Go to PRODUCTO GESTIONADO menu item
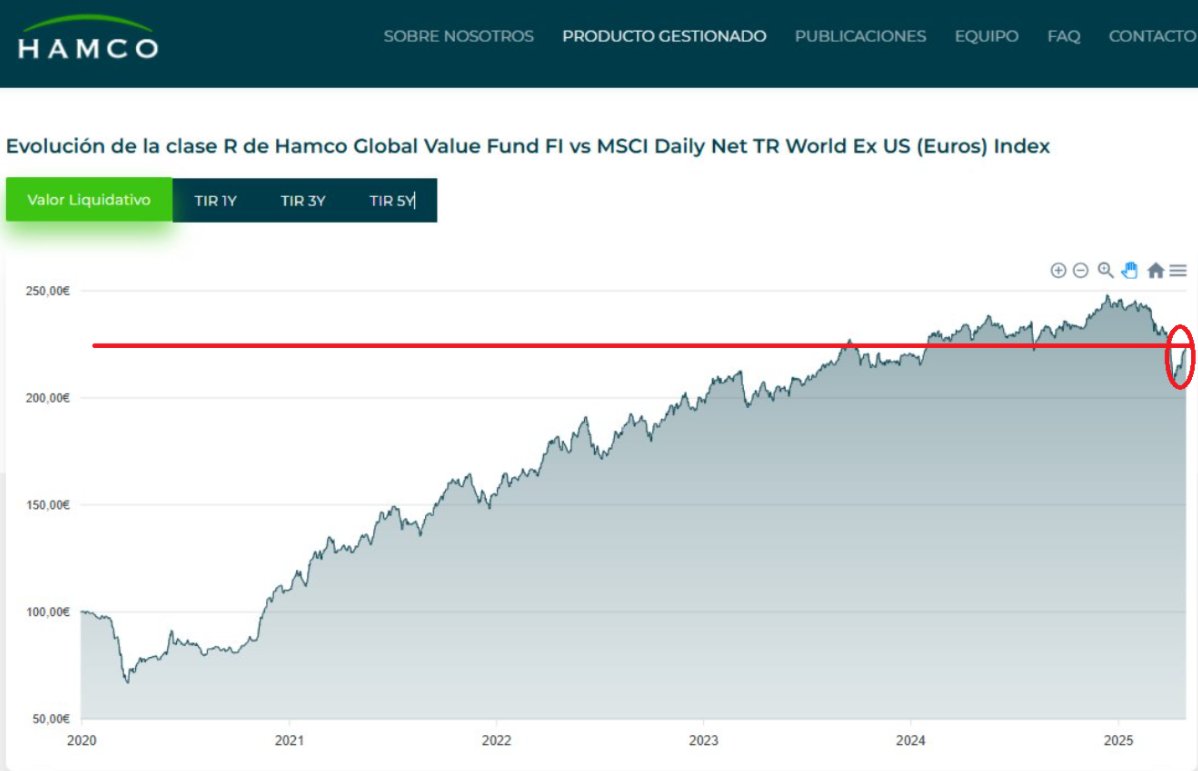1198x771 pixels. (x=664, y=36)
